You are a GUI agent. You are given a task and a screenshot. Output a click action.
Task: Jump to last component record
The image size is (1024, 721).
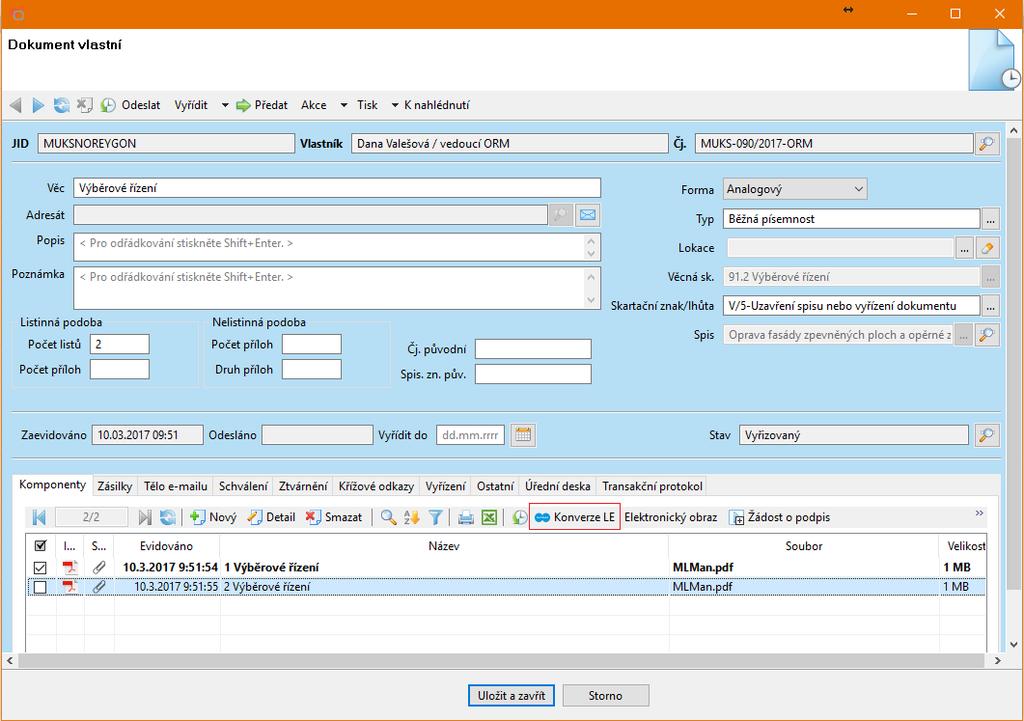[145, 517]
